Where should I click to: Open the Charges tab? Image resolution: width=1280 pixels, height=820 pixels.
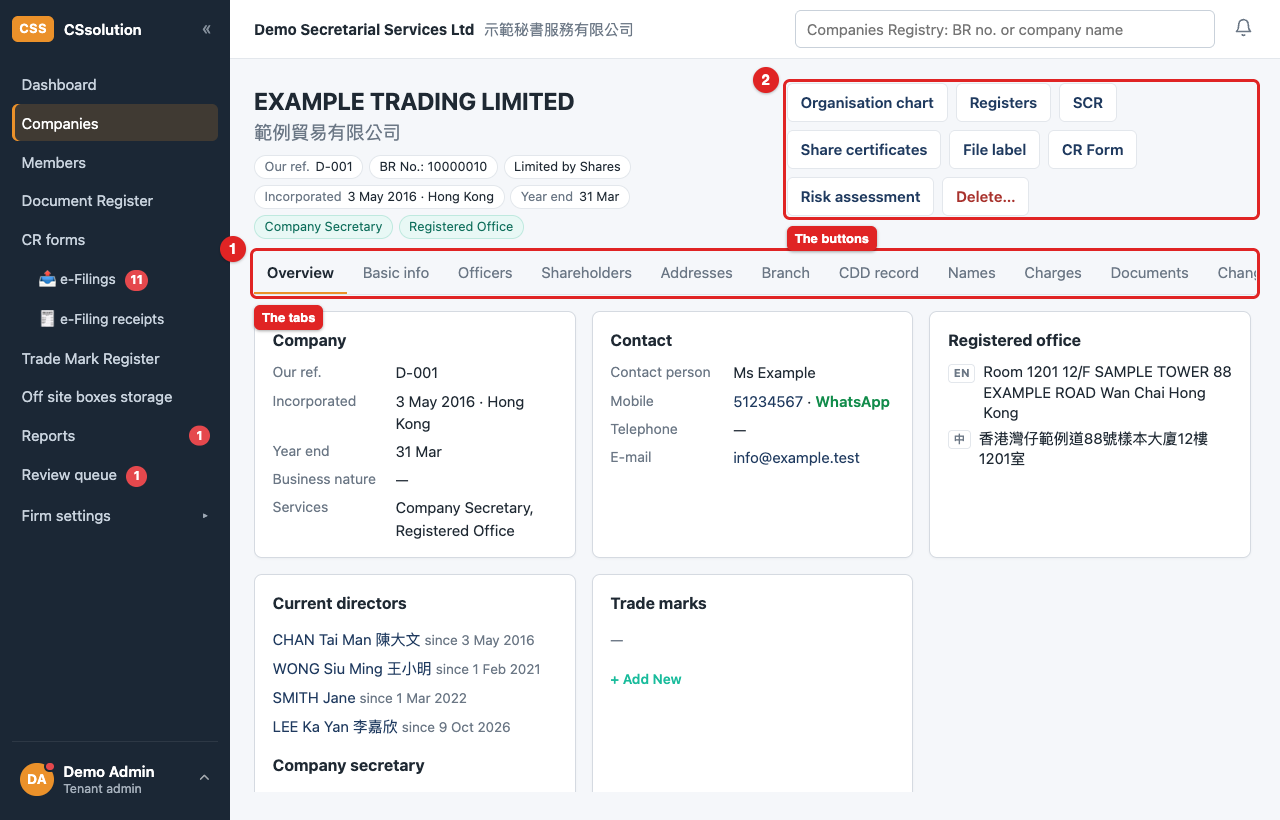(x=1053, y=273)
